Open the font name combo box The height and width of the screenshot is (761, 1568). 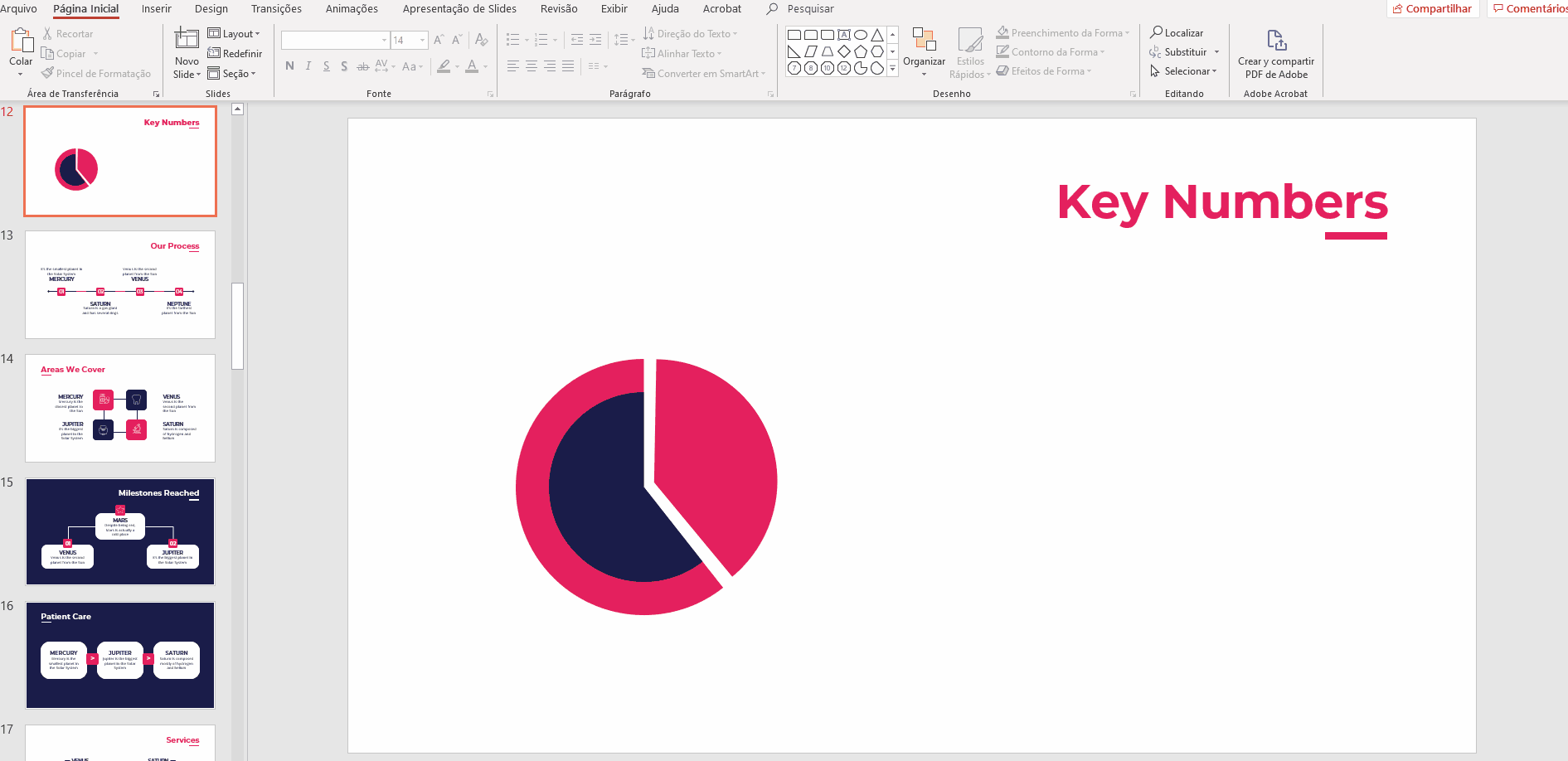pos(335,40)
